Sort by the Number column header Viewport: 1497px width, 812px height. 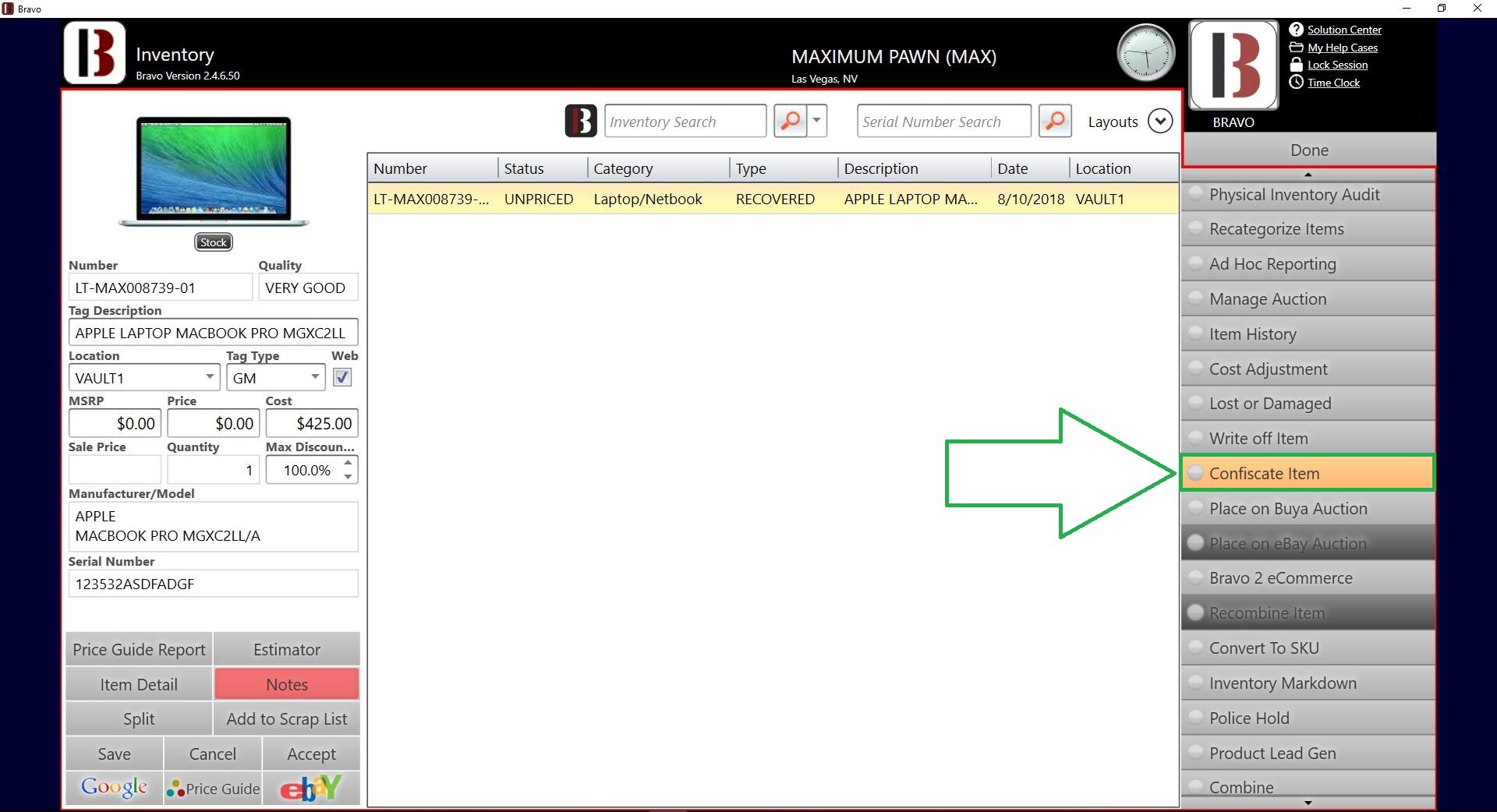pyautogui.click(x=433, y=168)
